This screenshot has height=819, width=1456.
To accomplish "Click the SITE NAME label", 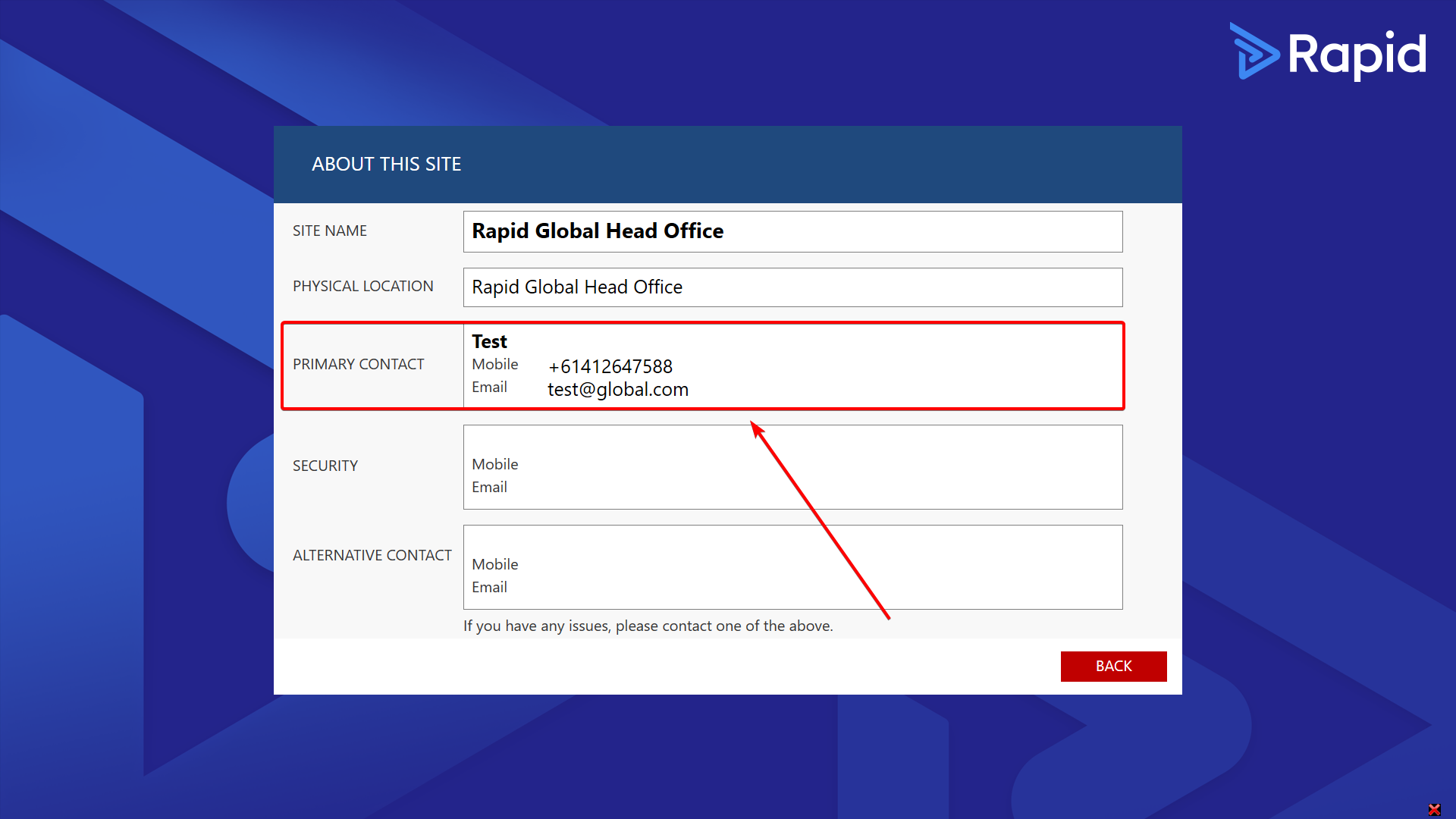I will click(330, 231).
